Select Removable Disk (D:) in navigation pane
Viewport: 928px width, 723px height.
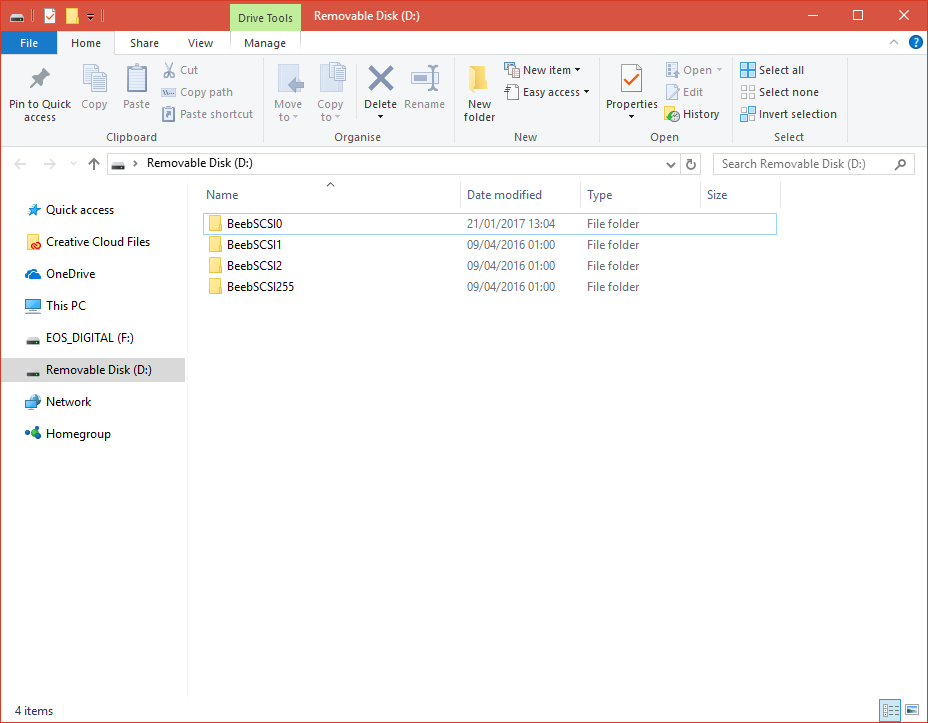click(x=93, y=370)
